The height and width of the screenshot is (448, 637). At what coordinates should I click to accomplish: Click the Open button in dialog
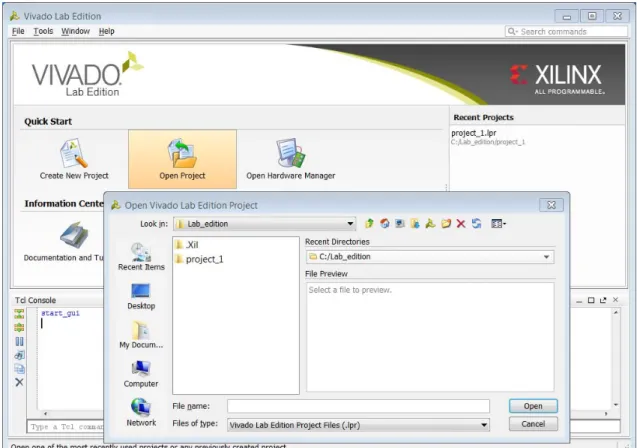[533, 406]
